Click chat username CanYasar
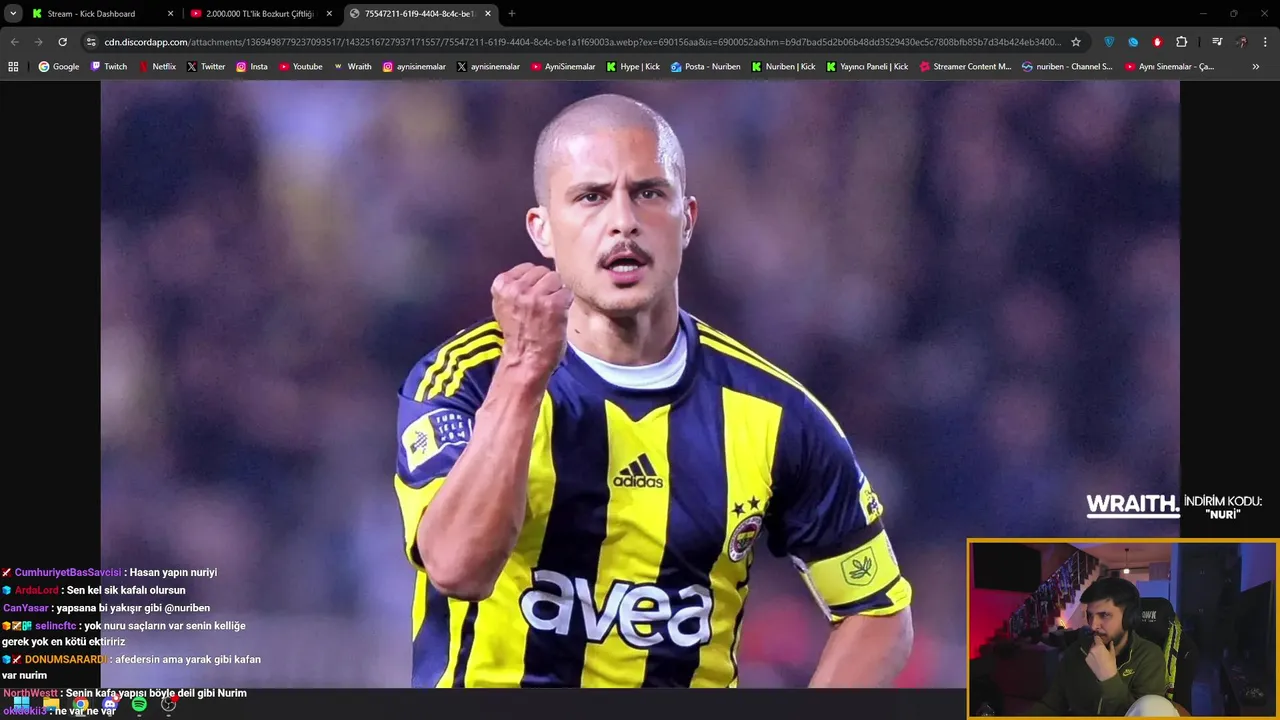The height and width of the screenshot is (720, 1280). pyautogui.click(x=26, y=608)
